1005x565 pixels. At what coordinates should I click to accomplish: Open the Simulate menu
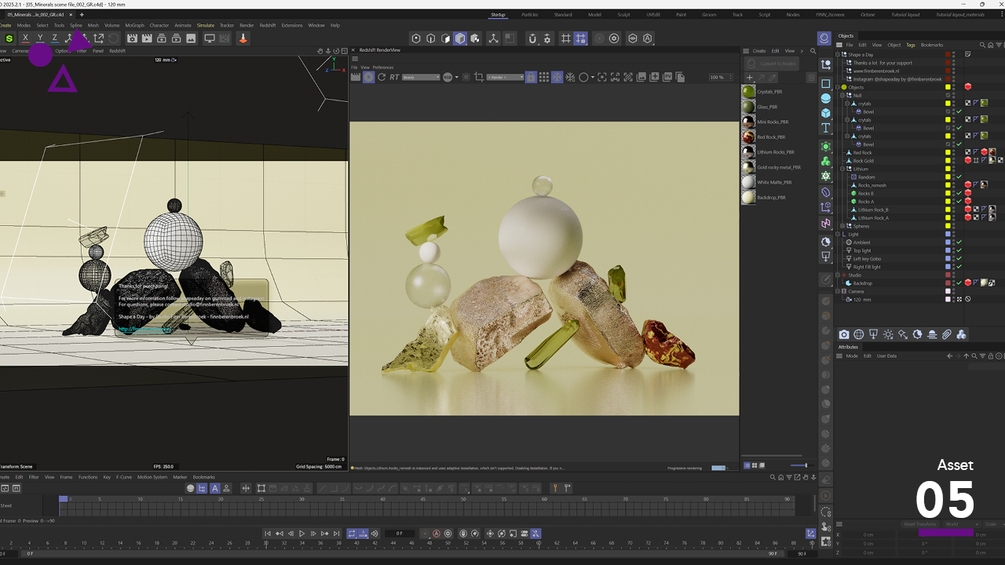(x=205, y=25)
